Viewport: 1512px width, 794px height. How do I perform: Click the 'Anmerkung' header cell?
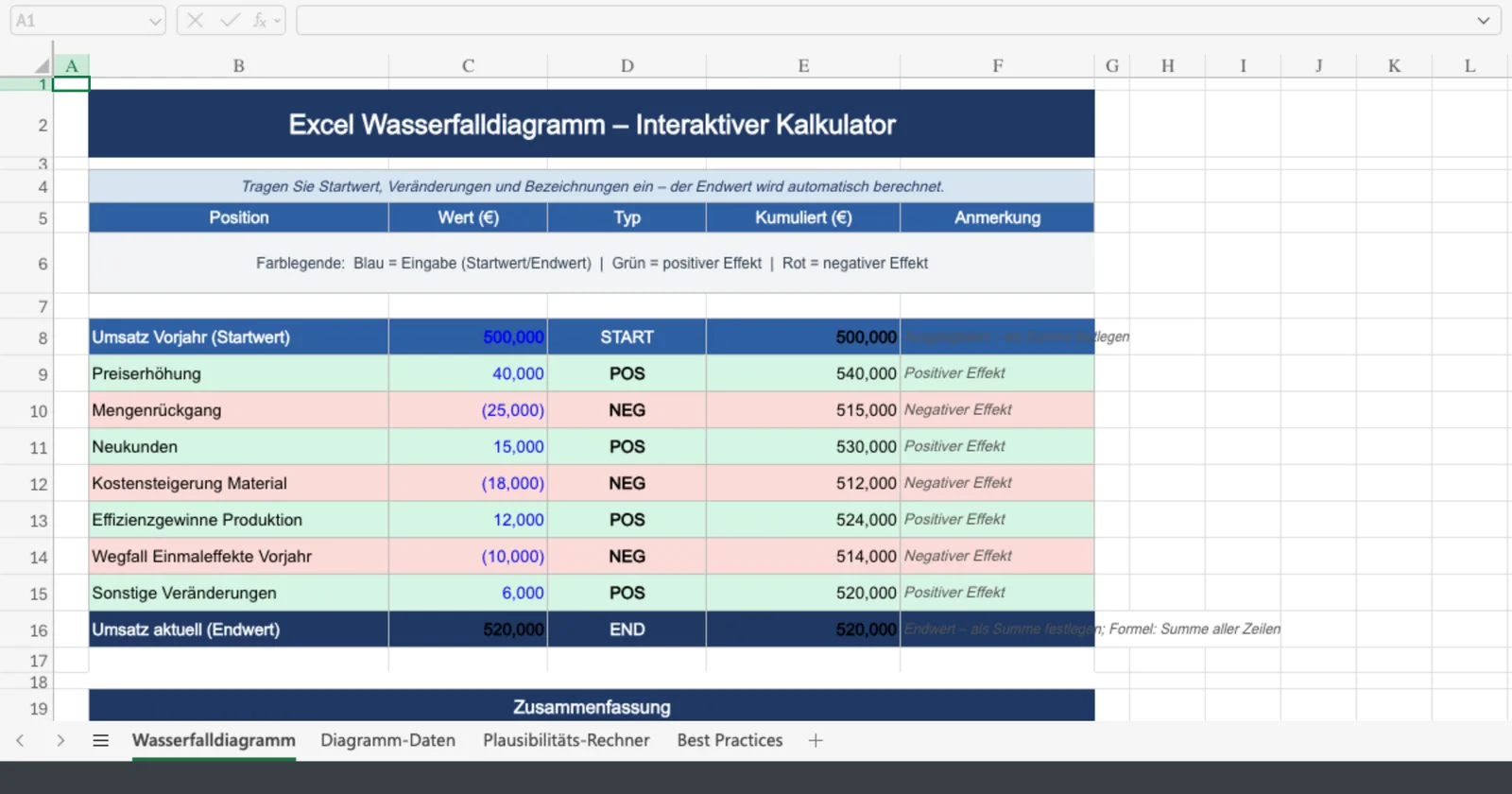pos(997,217)
